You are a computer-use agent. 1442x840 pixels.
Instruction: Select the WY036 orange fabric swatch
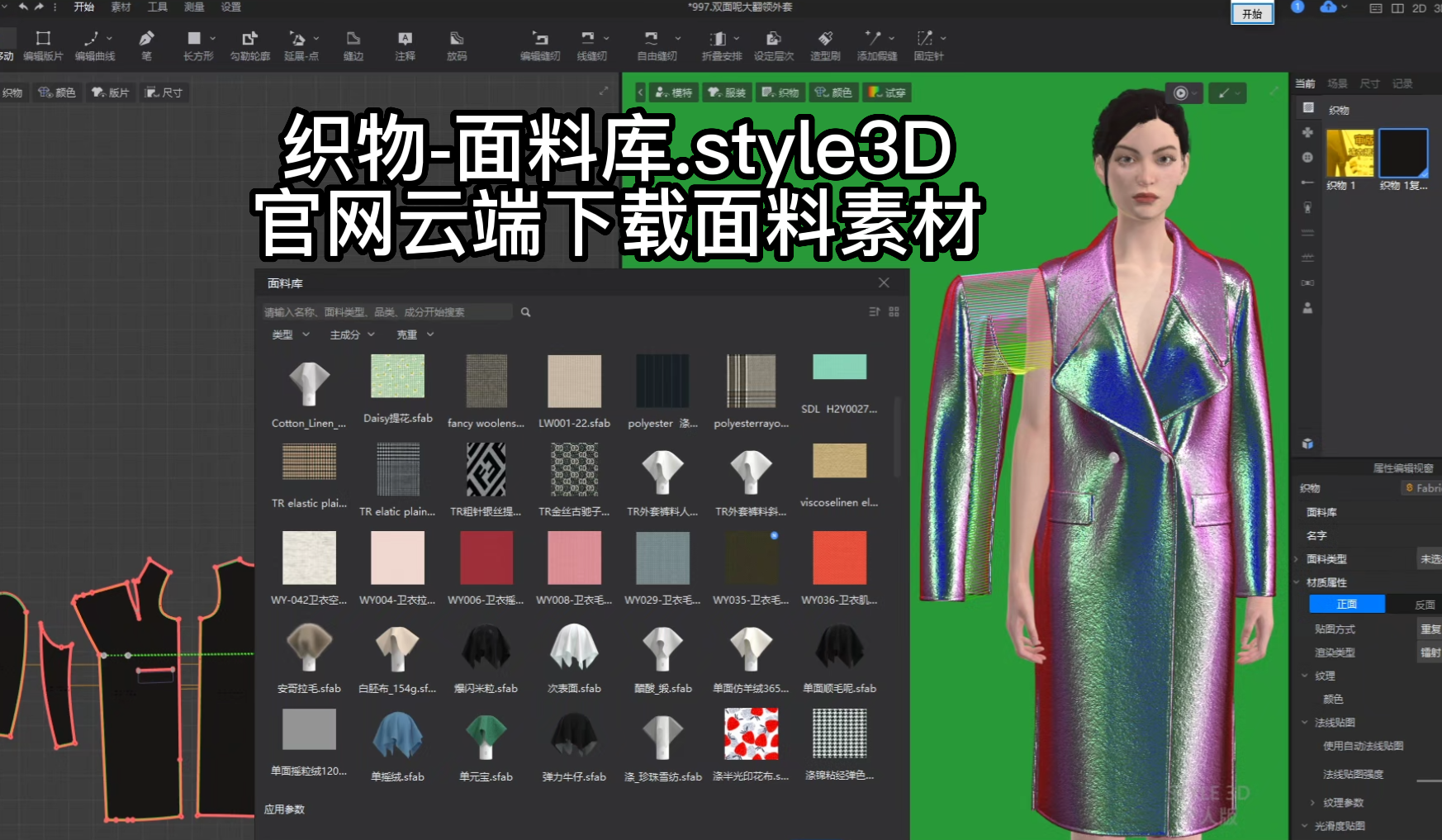tap(839, 558)
